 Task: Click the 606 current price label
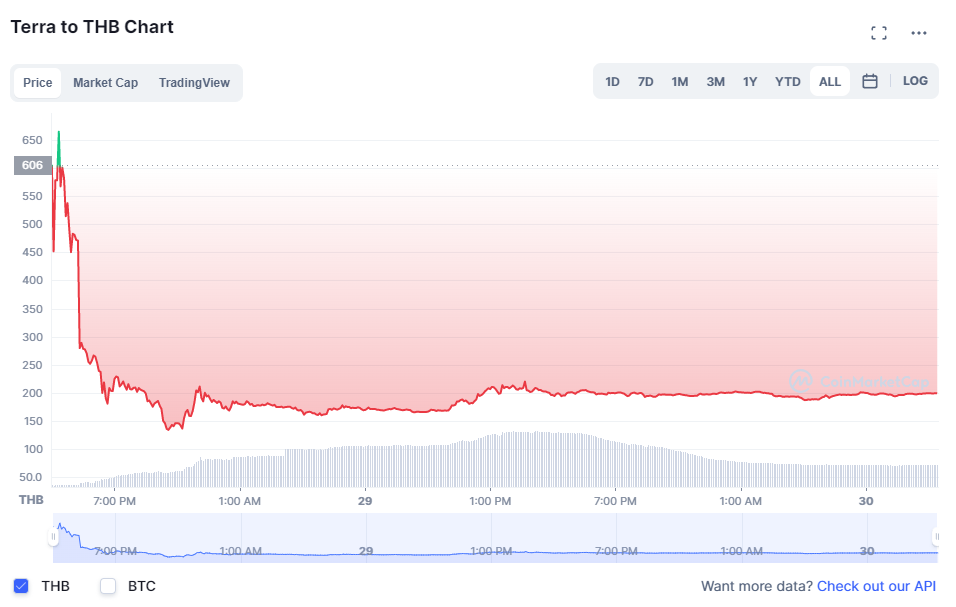(x=33, y=165)
